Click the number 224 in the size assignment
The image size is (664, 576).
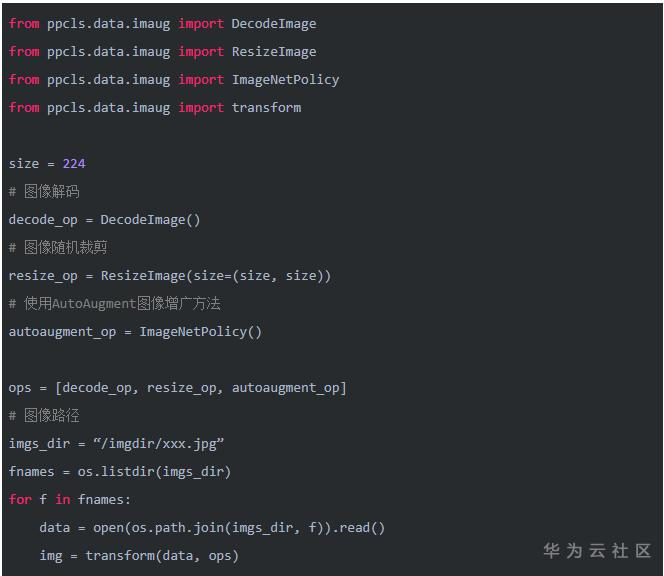[74, 163]
